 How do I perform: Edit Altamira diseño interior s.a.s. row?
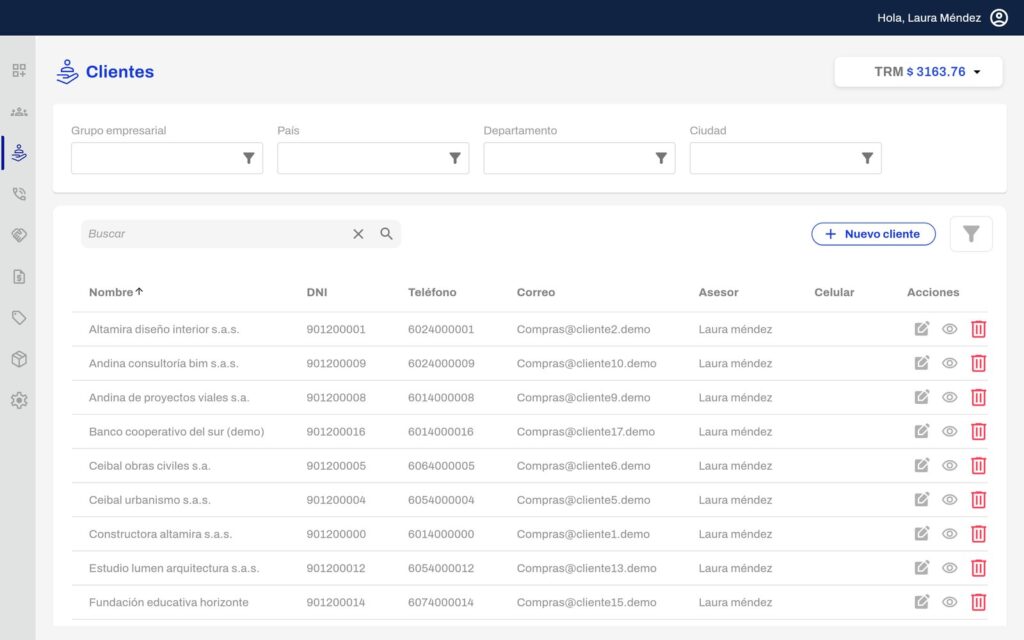[x=921, y=329]
